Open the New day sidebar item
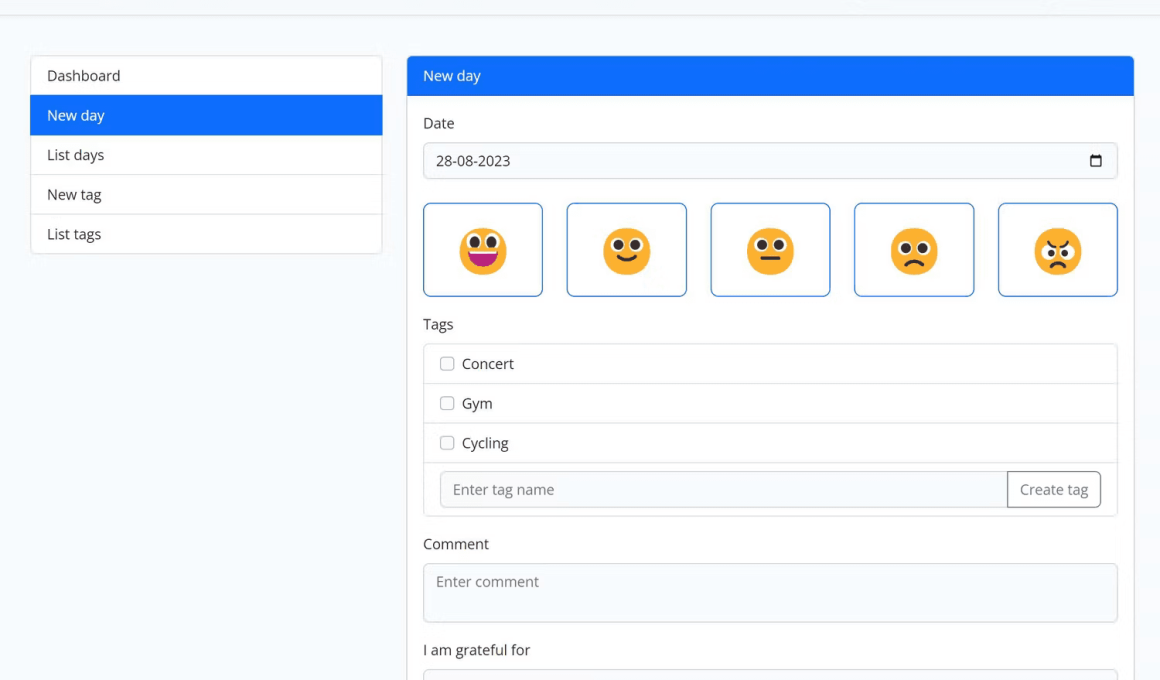Screen dimensions: 1160x680 [206, 115]
